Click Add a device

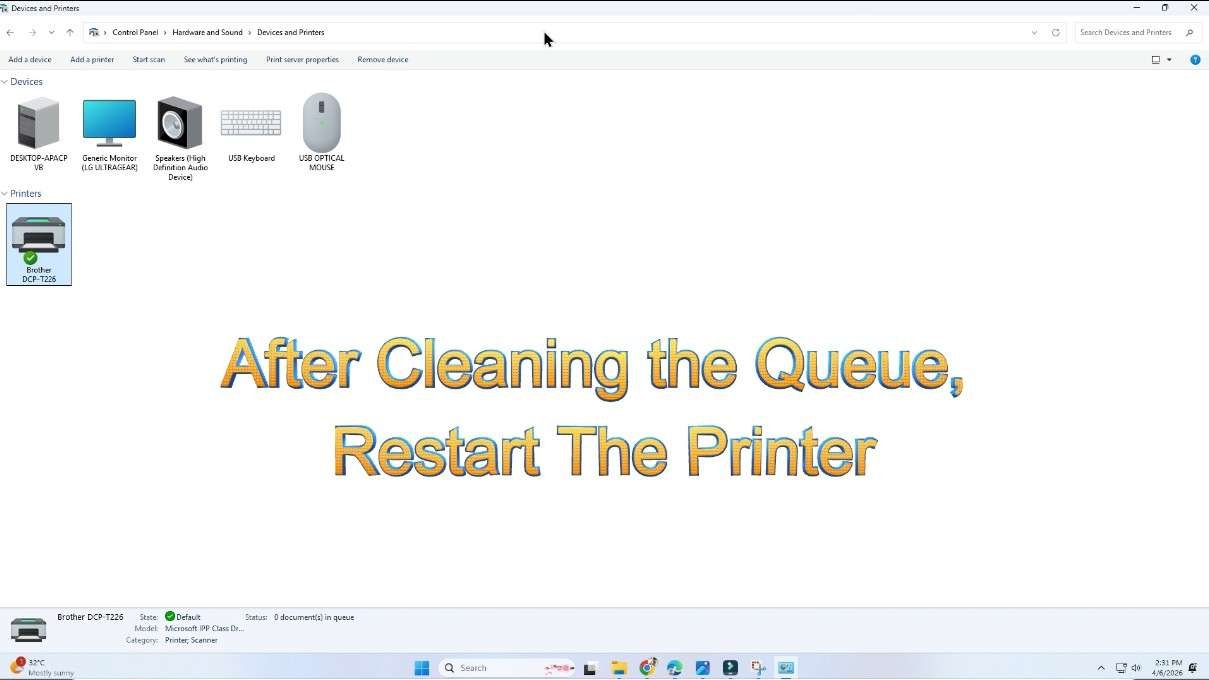tap(30, 60)
